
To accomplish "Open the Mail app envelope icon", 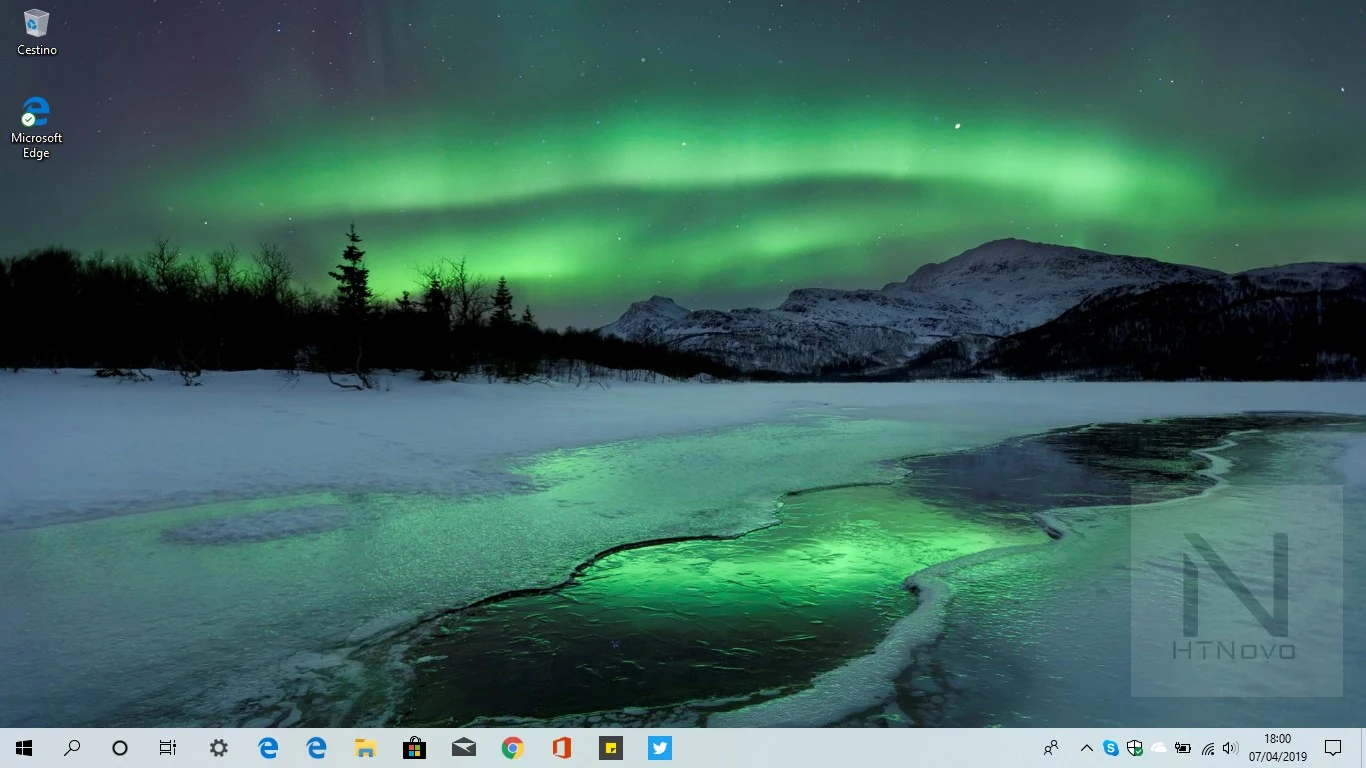I will point(463,748).
